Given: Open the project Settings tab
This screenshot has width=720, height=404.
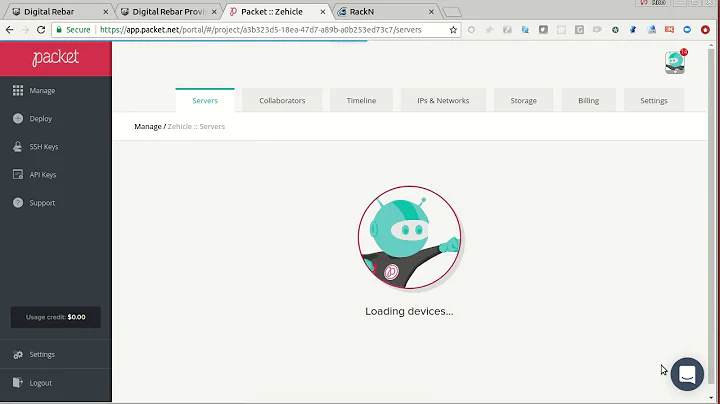Looking at the screenshot, I should point(654,101).
